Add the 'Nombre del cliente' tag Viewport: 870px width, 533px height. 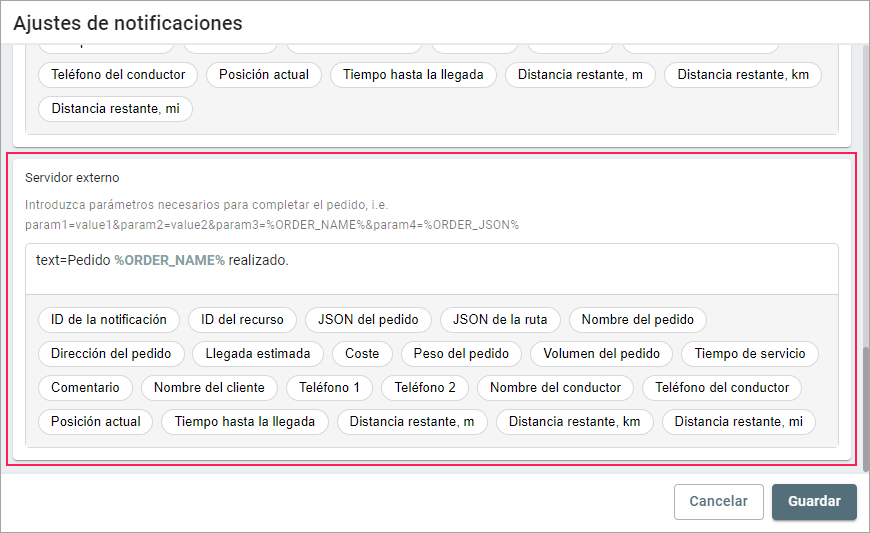click(x=209, y=387)
